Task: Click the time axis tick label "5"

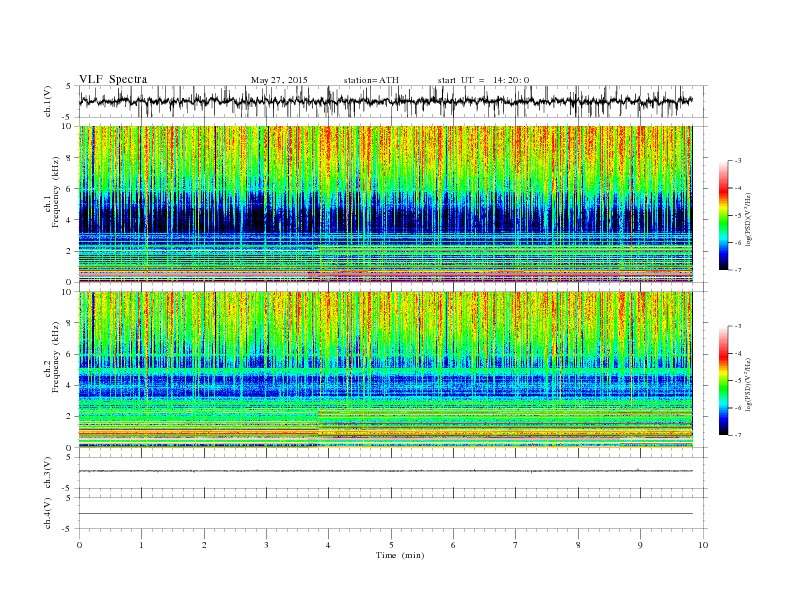Action: pyautogui.click(x=391, y=545)
